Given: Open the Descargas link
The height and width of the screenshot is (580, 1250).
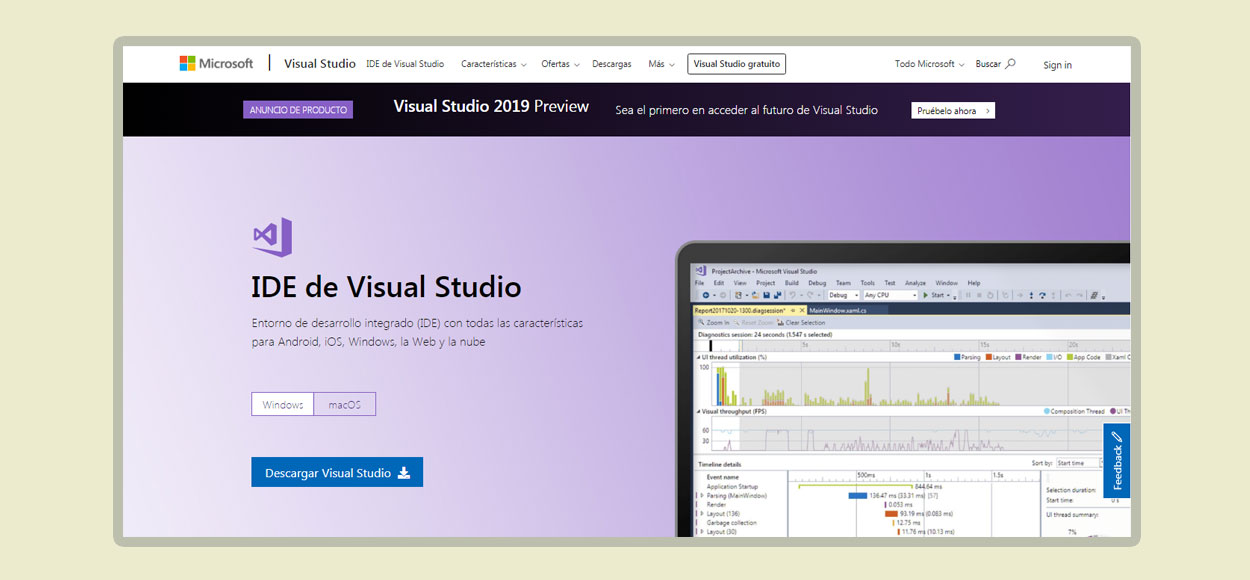Looking at the screenshot, I should pyautogui.click(x=612, y=64).
